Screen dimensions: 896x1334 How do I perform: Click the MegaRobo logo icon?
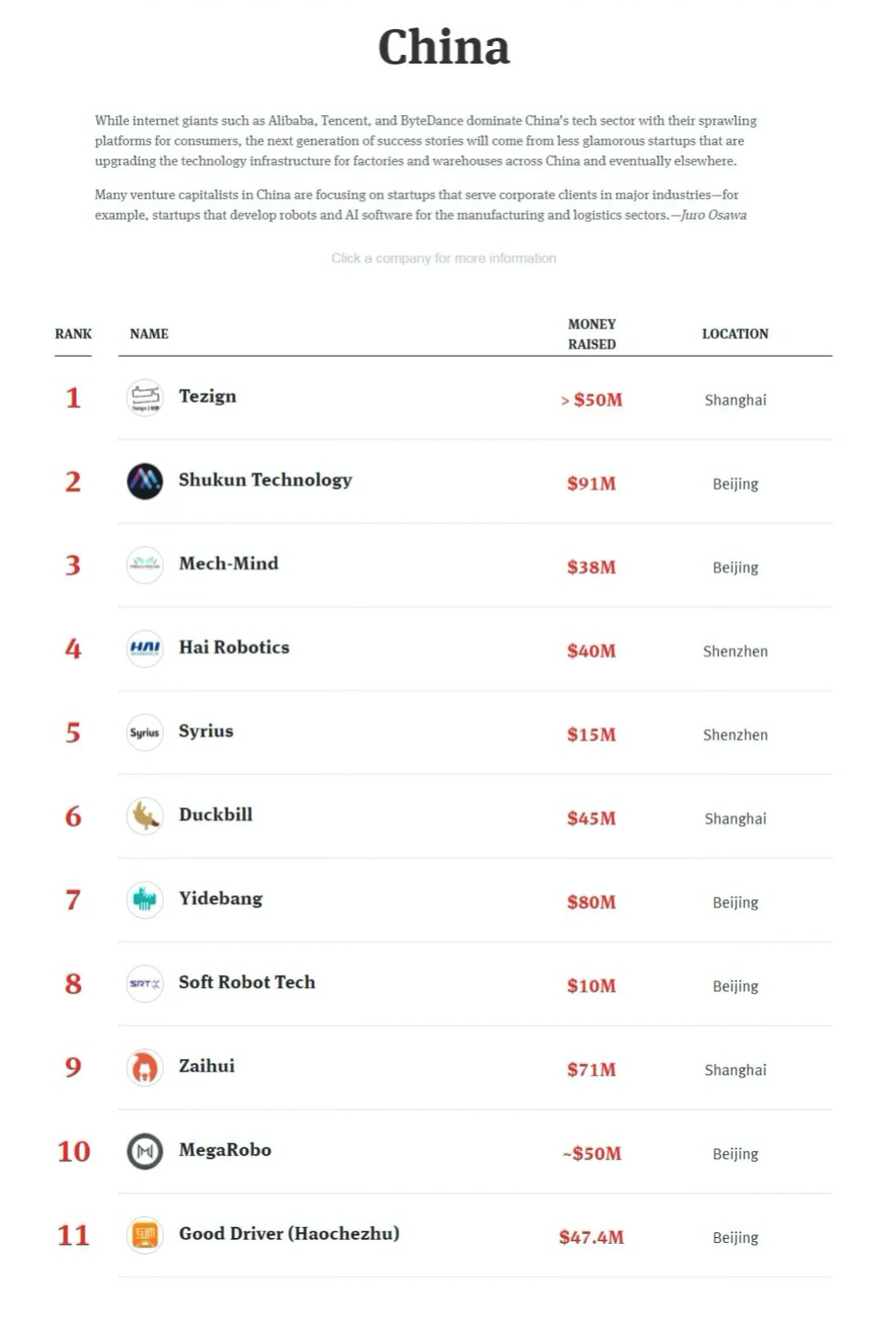click(x=145, y=1151)
